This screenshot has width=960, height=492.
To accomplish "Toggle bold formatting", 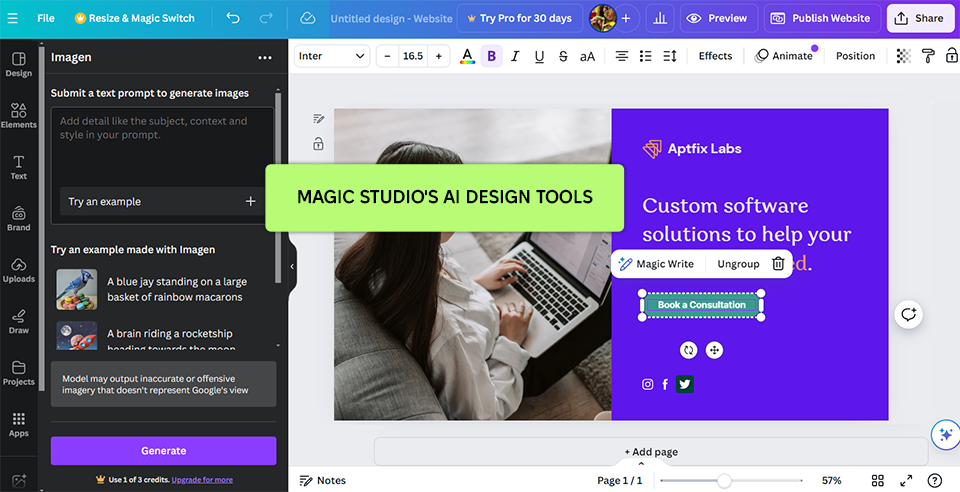I will coord(491,56).
